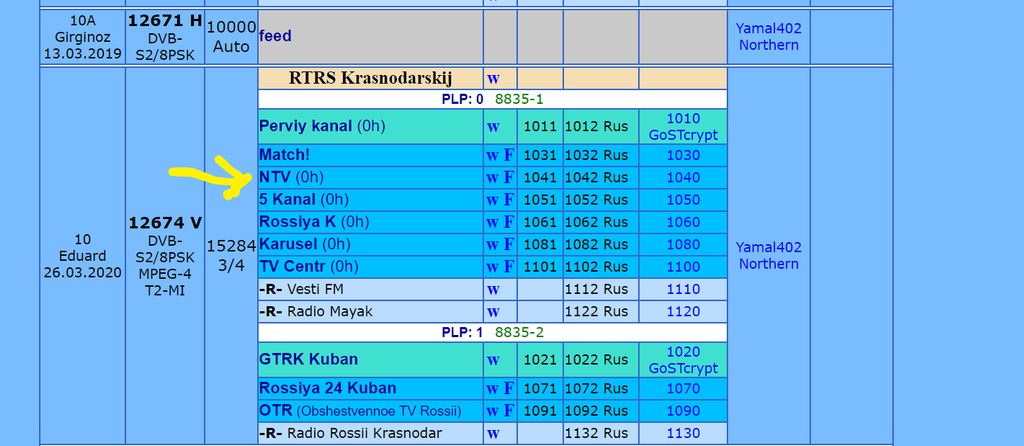Select the Vesti FM radio row name
The height and width of the screenshot is (446, 1024).
[x=316, y=289]
